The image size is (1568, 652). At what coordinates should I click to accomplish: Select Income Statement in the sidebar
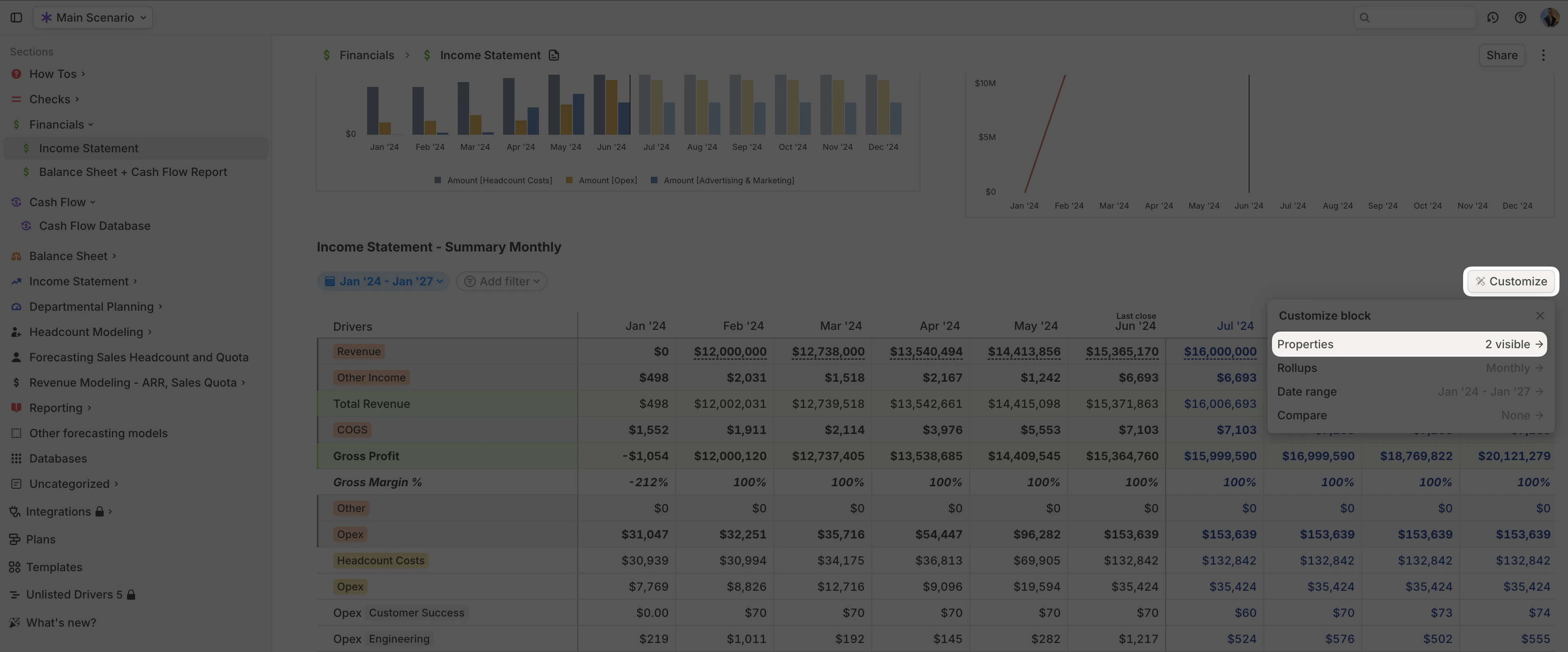pos(88,148)
